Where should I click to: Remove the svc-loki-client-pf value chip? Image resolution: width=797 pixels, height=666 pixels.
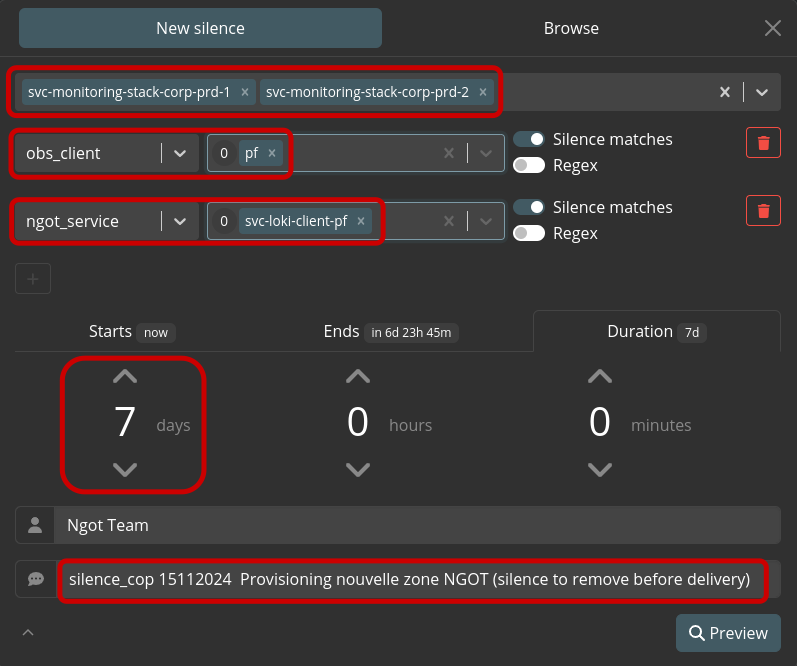(361, 221)
